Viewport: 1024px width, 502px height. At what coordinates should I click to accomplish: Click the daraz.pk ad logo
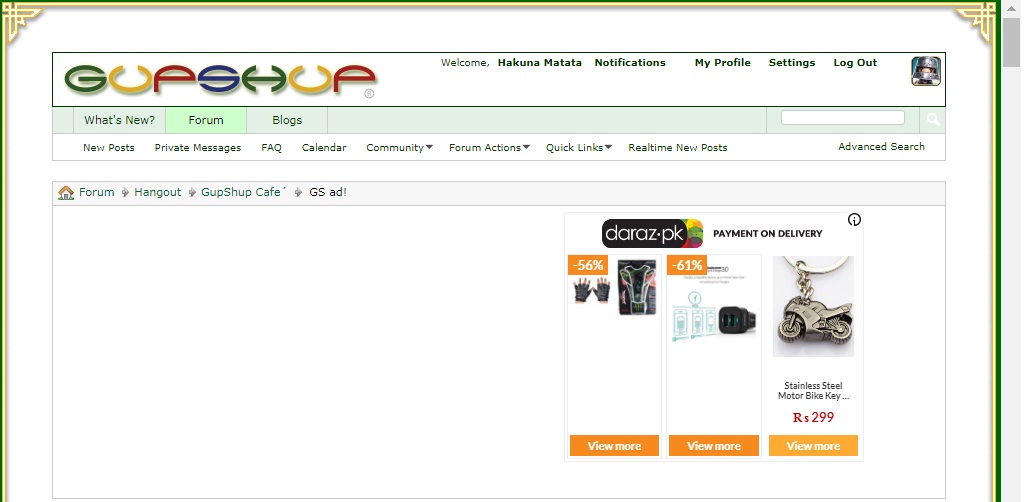(x=652, y=234)
